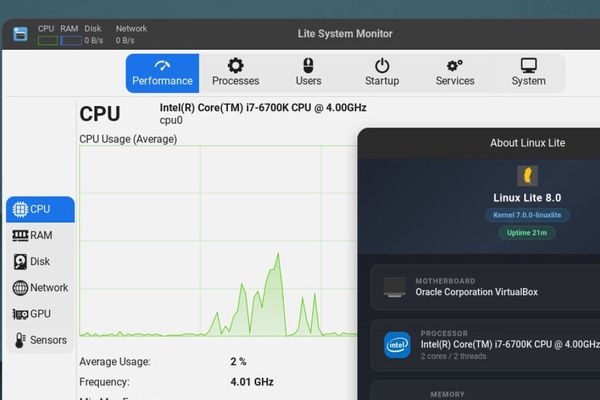Open the Users tab
The width and height of the screenshot is (600, 400).
tap(308, 73)
